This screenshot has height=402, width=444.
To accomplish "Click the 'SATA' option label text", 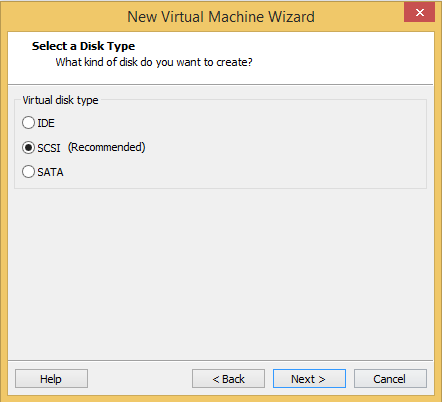I will pyautogui.click(x=50, y=172).
